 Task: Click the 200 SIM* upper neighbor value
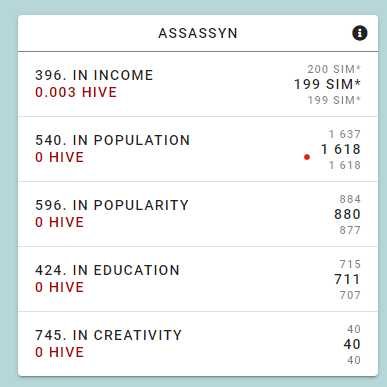[x=334, y=69]
